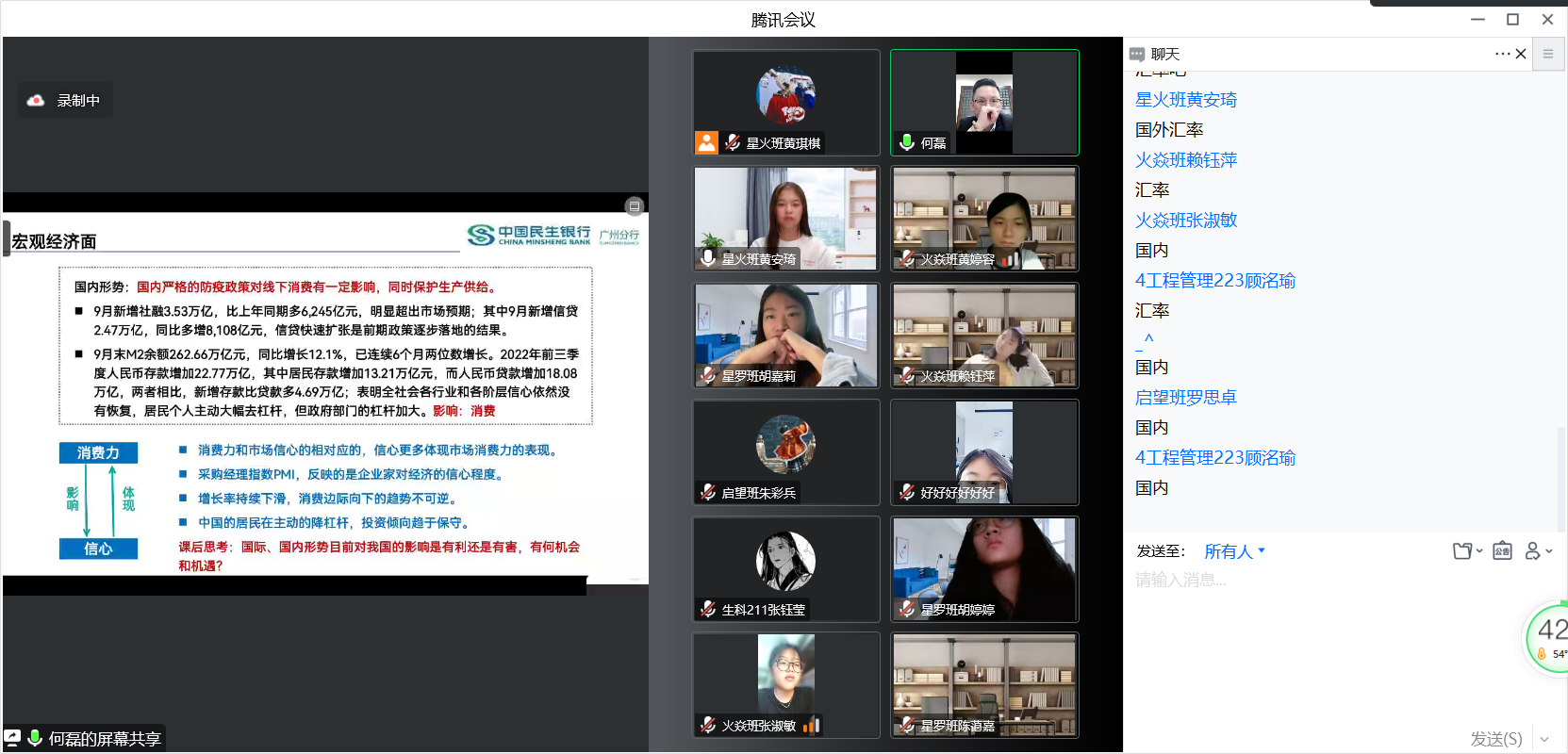The width and height of the screenshot is (1568, 754).
Task: Click sender name 启望班罗思卓 in chat
Action: [1185, 398]
